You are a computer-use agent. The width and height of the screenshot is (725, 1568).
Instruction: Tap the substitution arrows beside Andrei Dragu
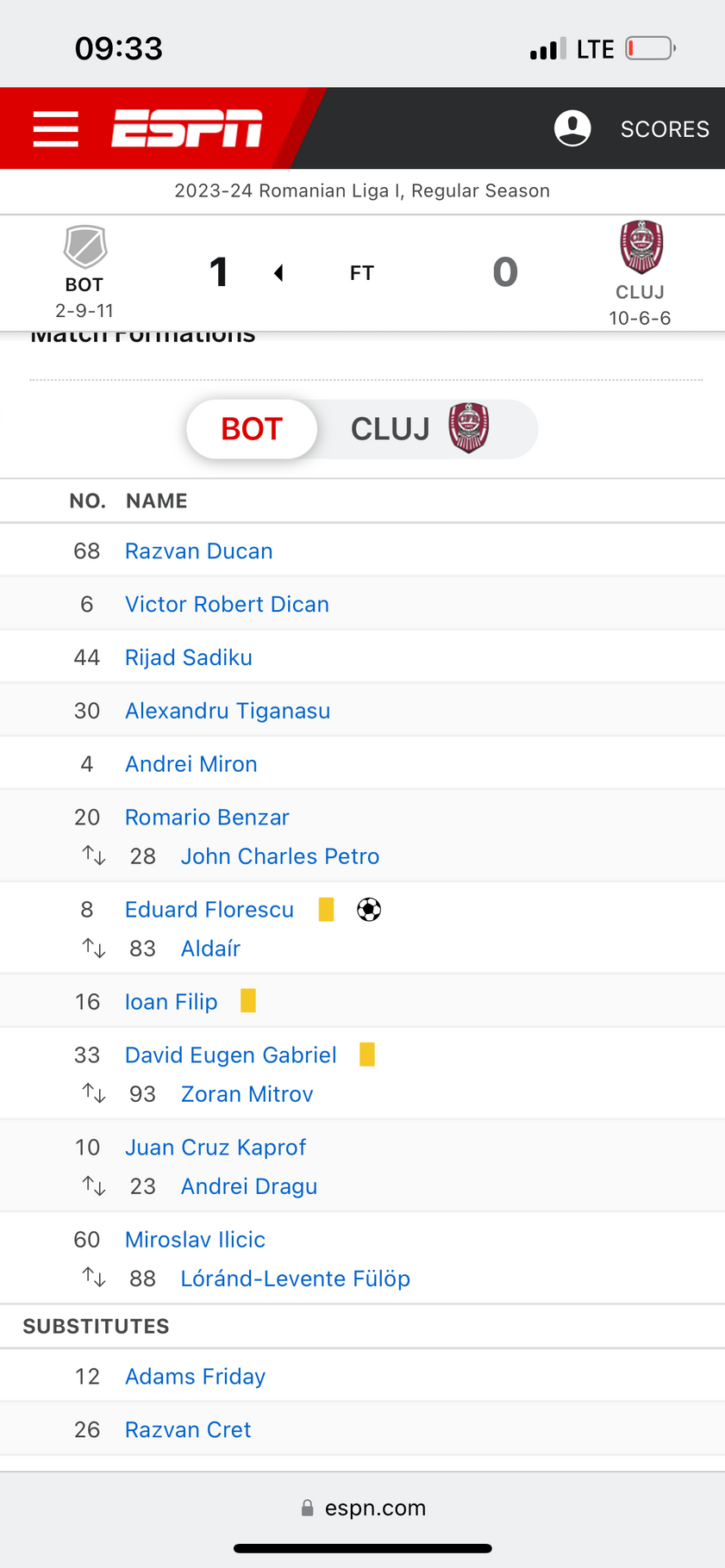tap(94, 1186)
